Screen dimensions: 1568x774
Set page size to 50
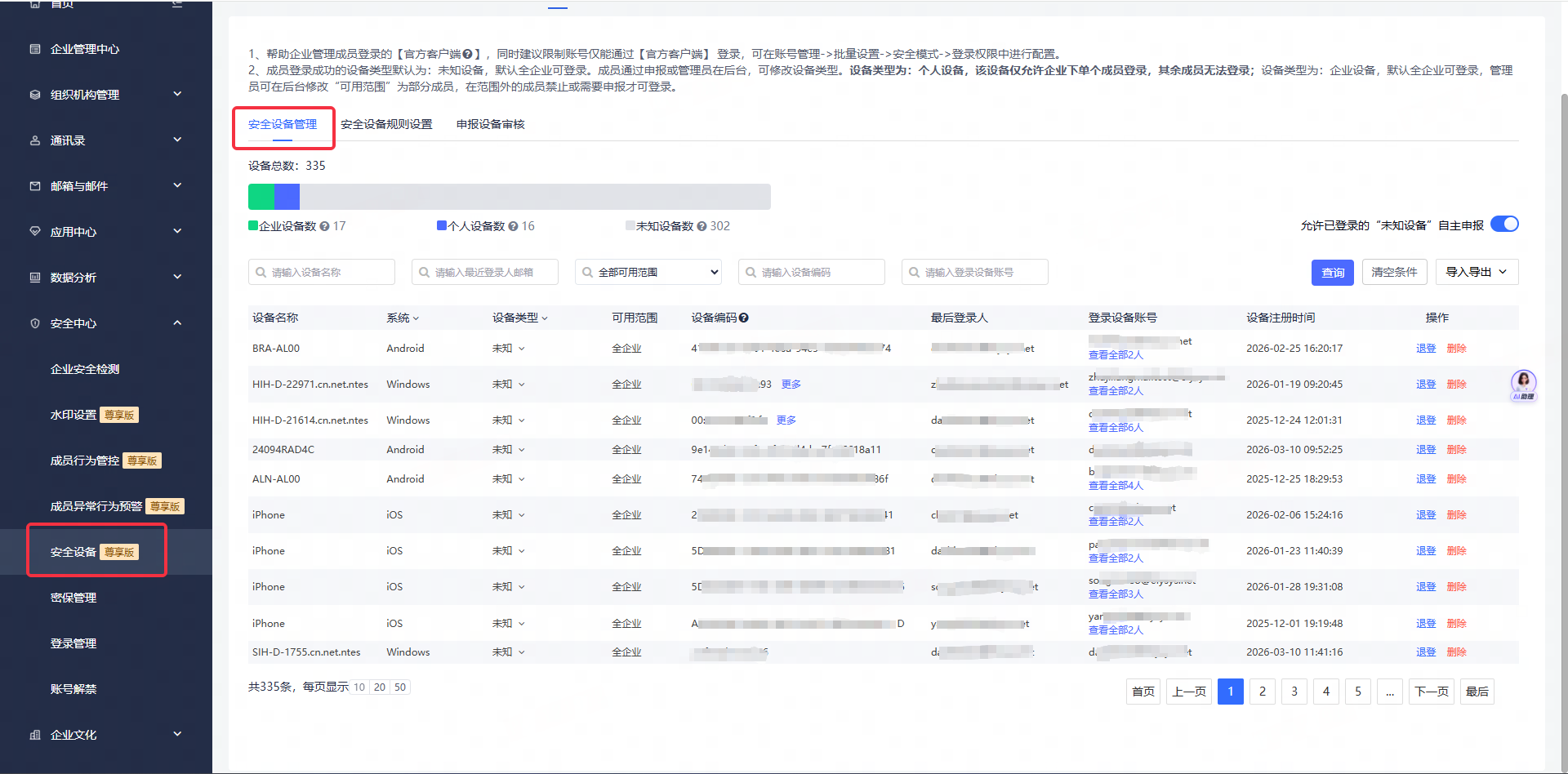(x=400, y=687)
